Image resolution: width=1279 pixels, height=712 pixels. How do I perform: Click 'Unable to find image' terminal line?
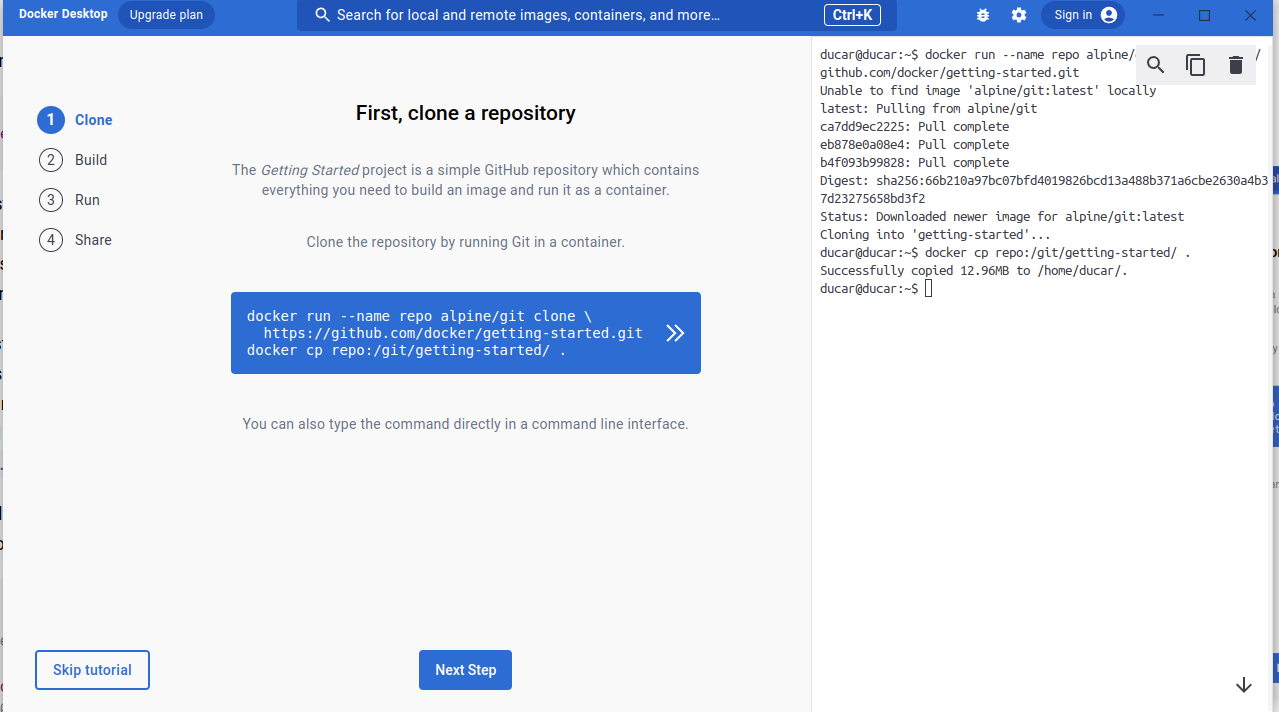tap(988, 91)
